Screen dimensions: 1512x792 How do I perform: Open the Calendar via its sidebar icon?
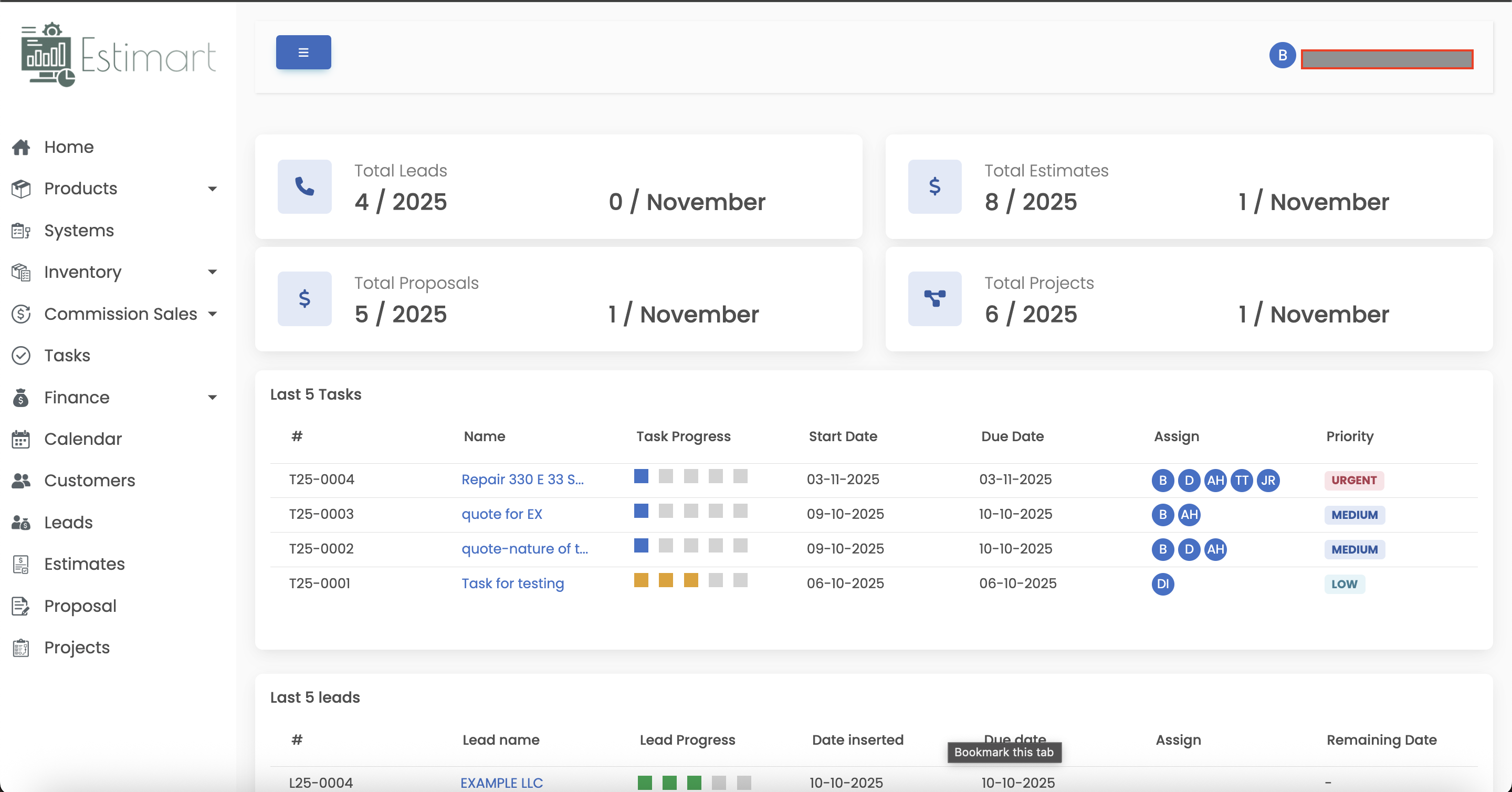tap(21, 439)
